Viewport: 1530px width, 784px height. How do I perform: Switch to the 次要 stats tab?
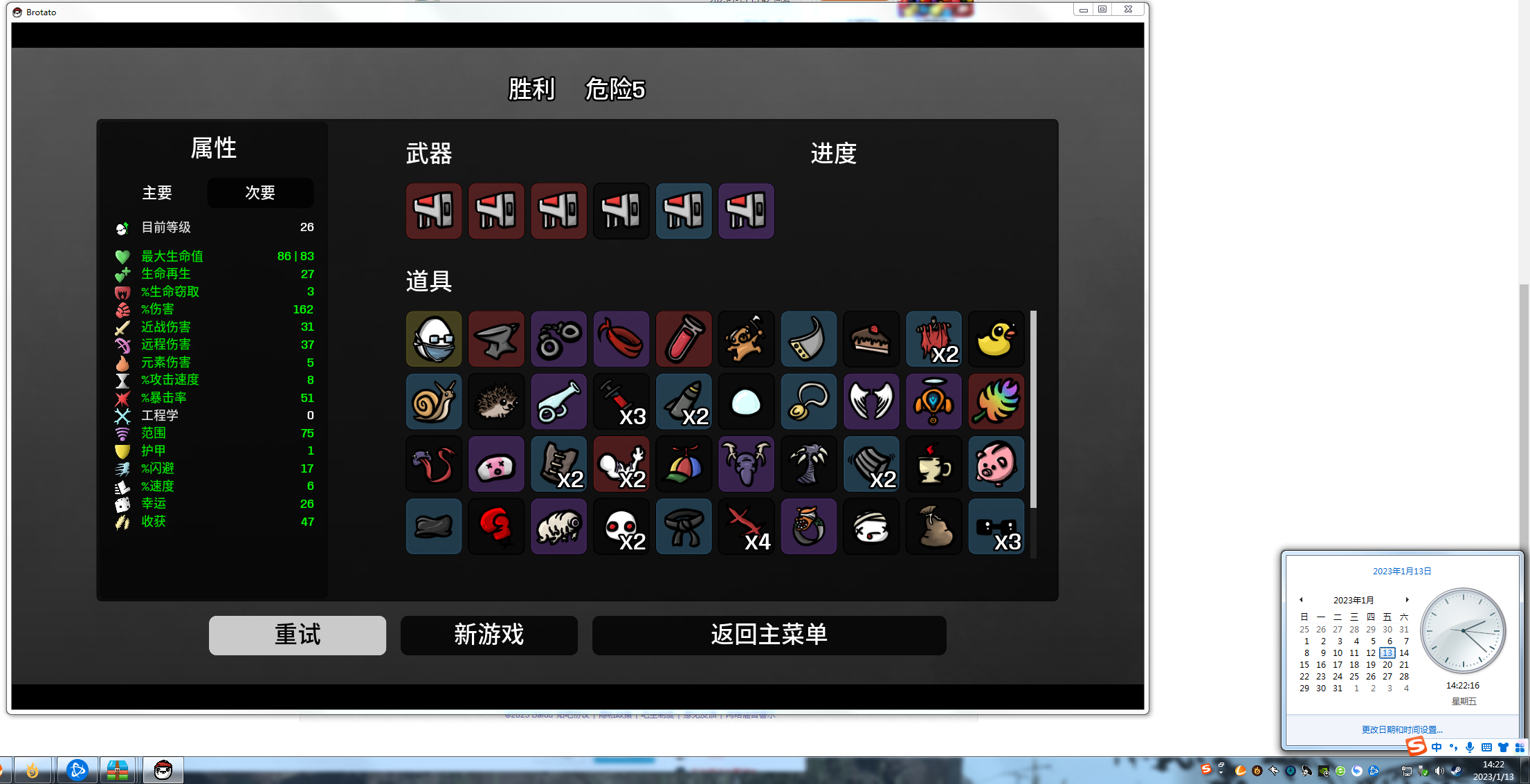point(260,193)
